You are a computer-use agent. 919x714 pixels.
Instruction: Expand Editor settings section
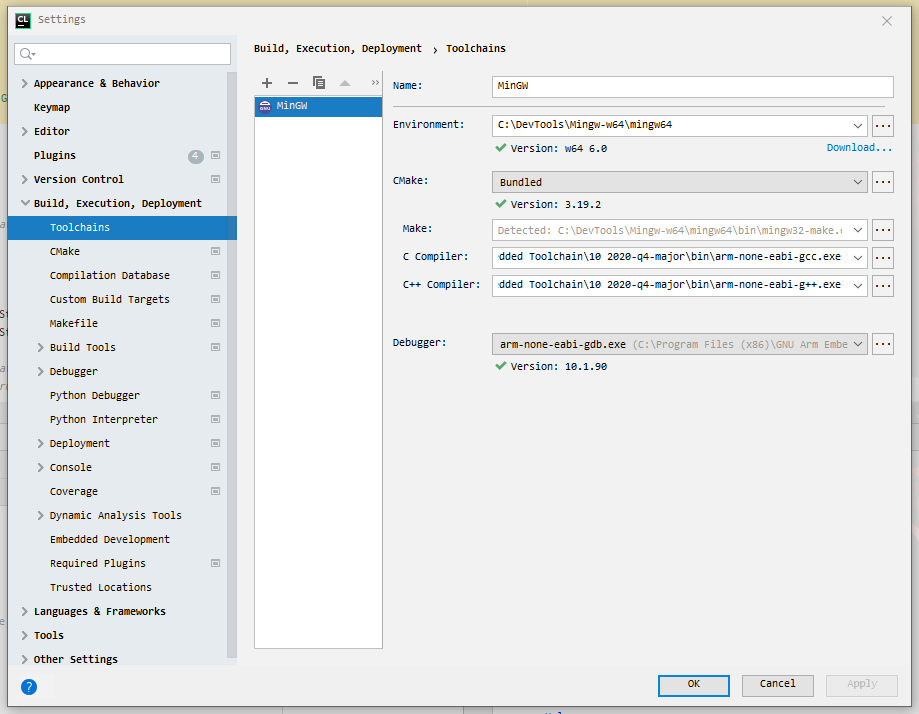tap(25, 131)
